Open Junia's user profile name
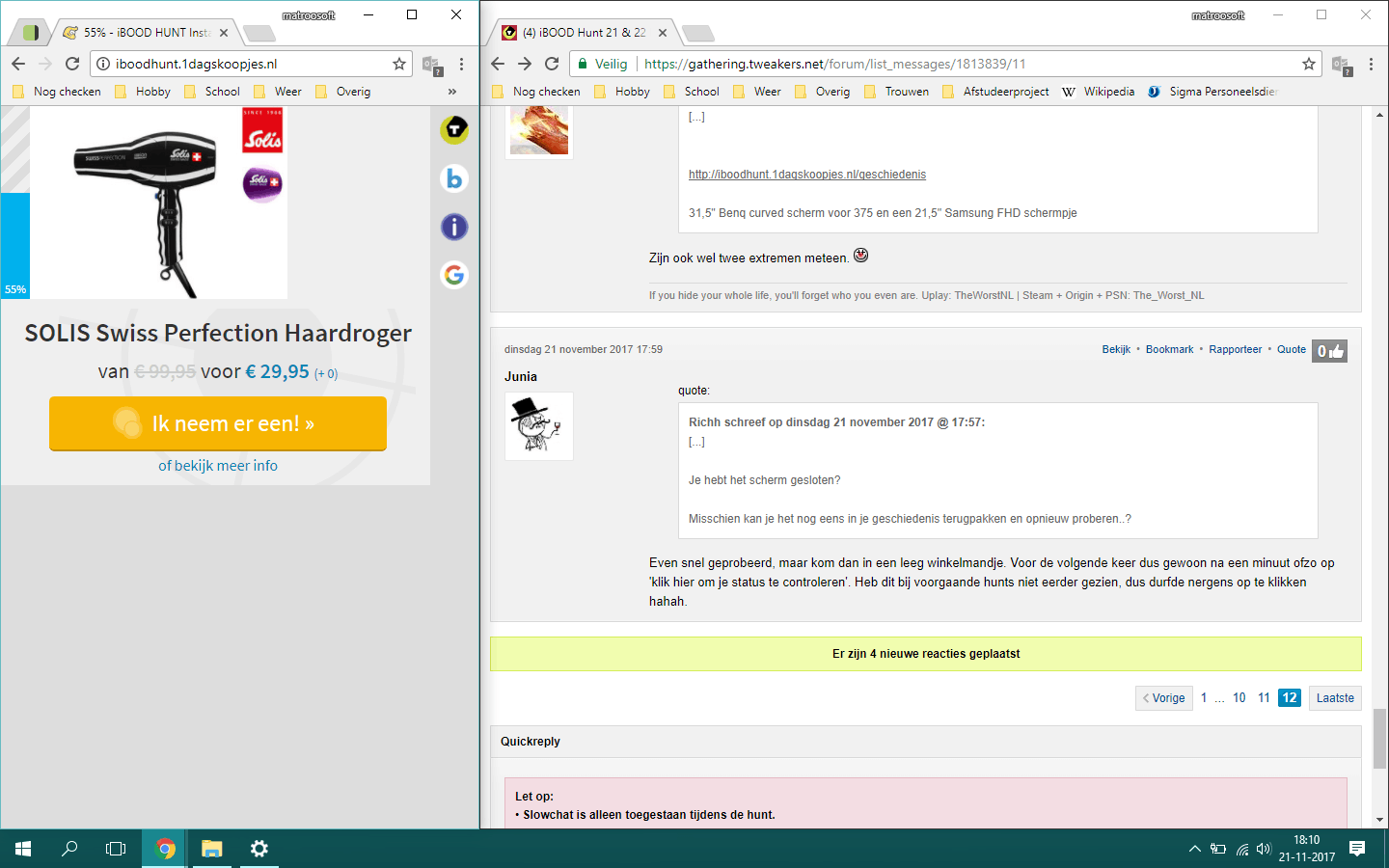1389x868 pixels. (521, 377)
